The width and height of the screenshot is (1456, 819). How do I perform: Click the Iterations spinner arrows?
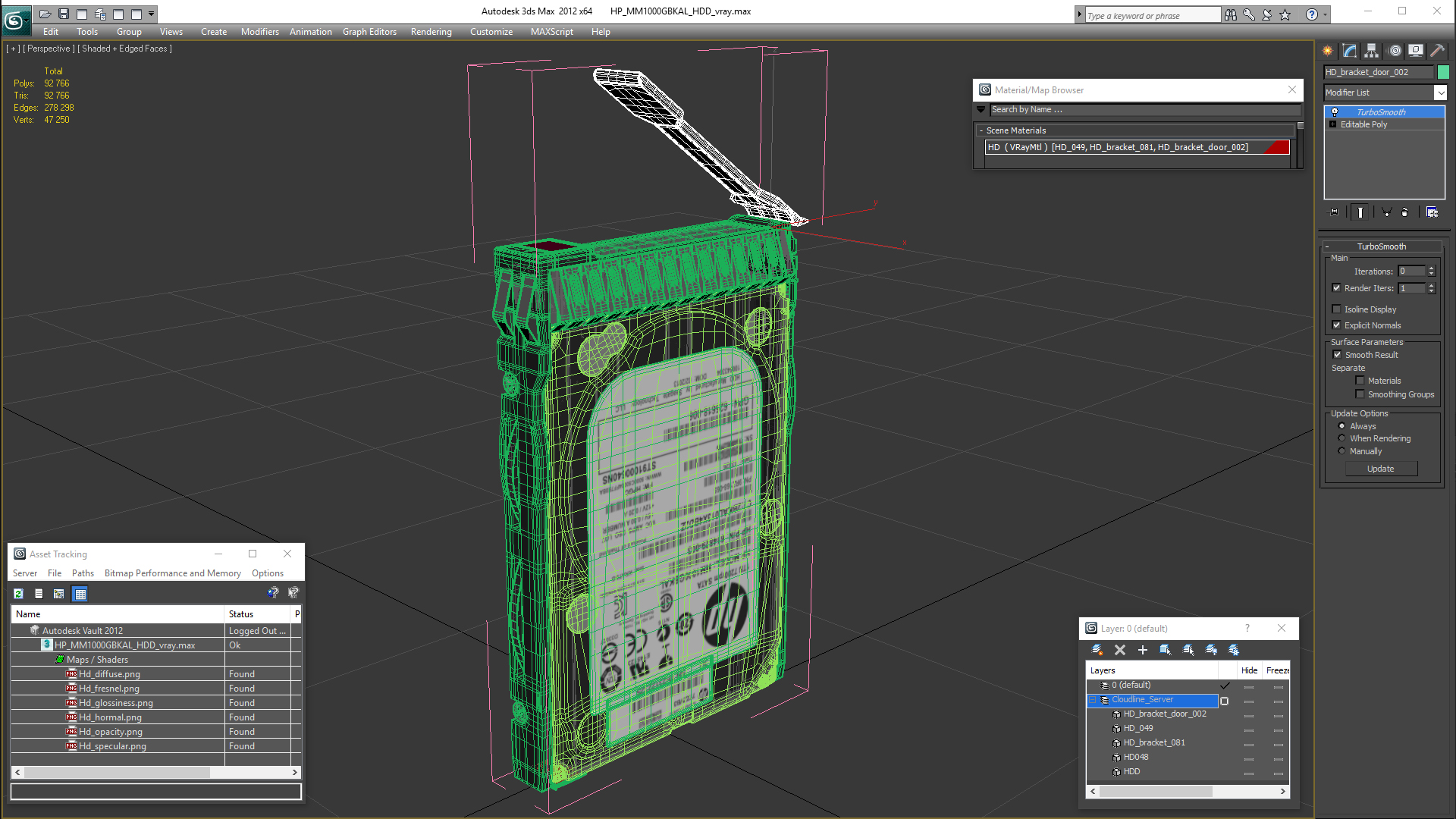pos(1431,271)
